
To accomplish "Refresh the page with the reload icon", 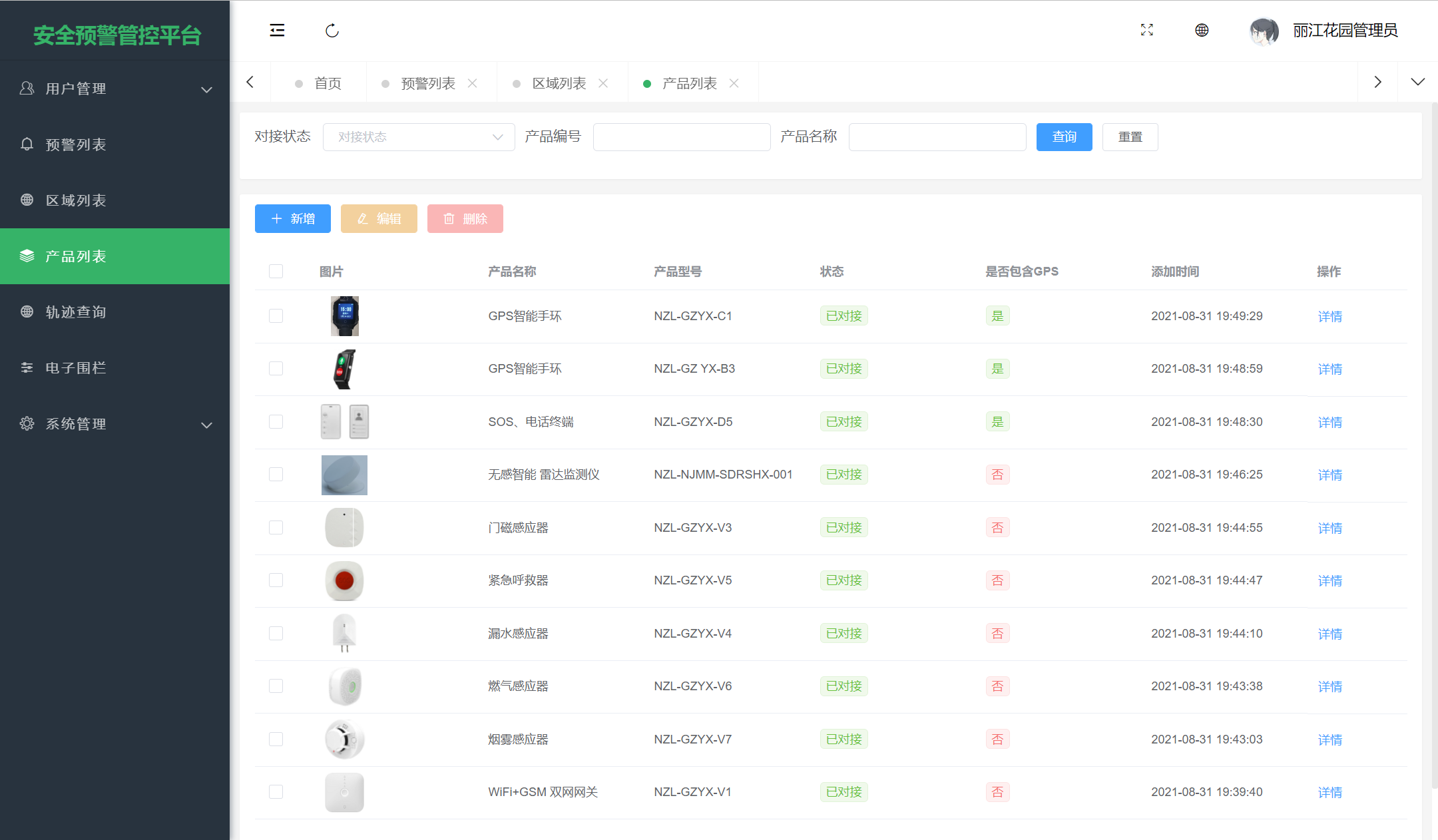I will [332, 30].
